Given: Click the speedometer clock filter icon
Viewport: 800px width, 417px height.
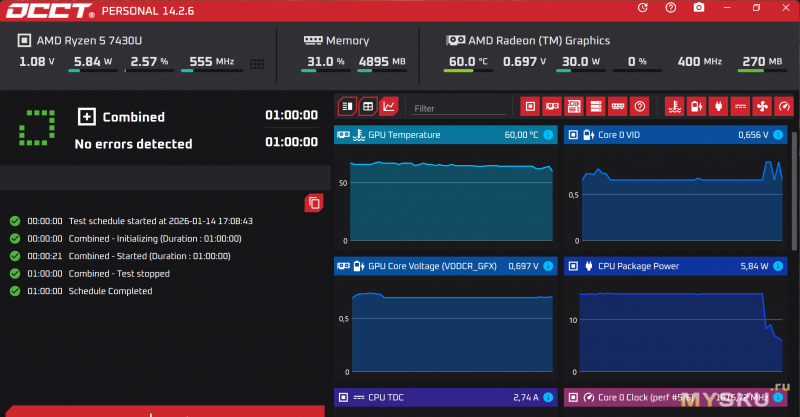Looking at the screenshot, I should tap(784, 106).
